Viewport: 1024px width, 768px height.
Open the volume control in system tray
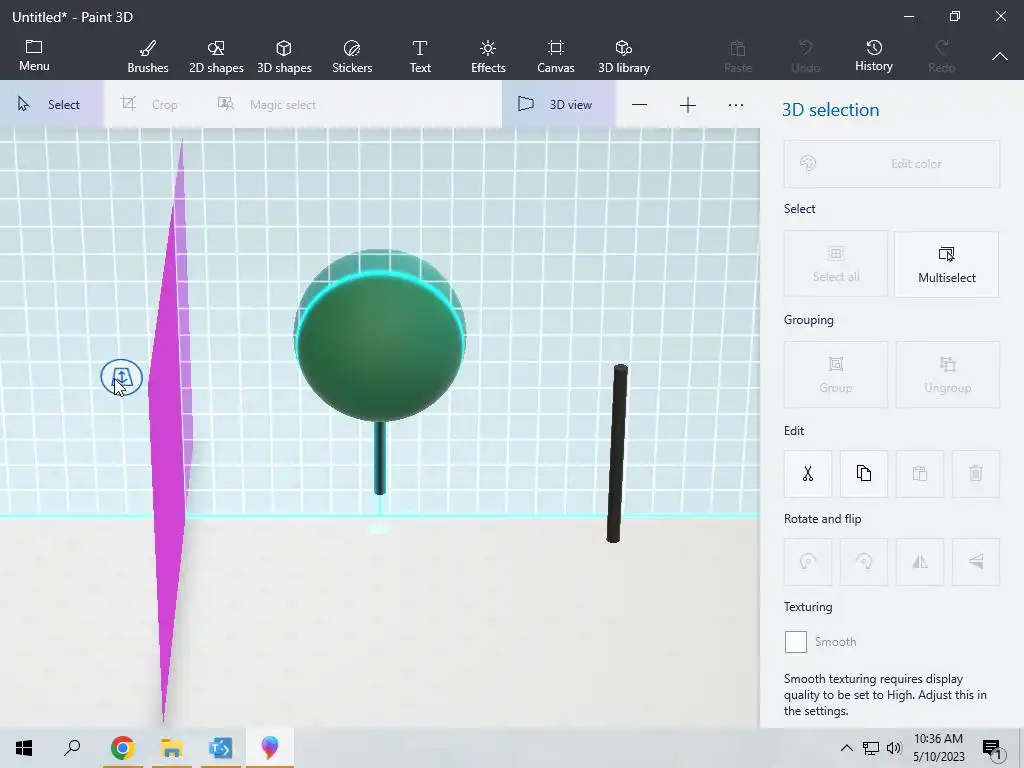point(894,748)
